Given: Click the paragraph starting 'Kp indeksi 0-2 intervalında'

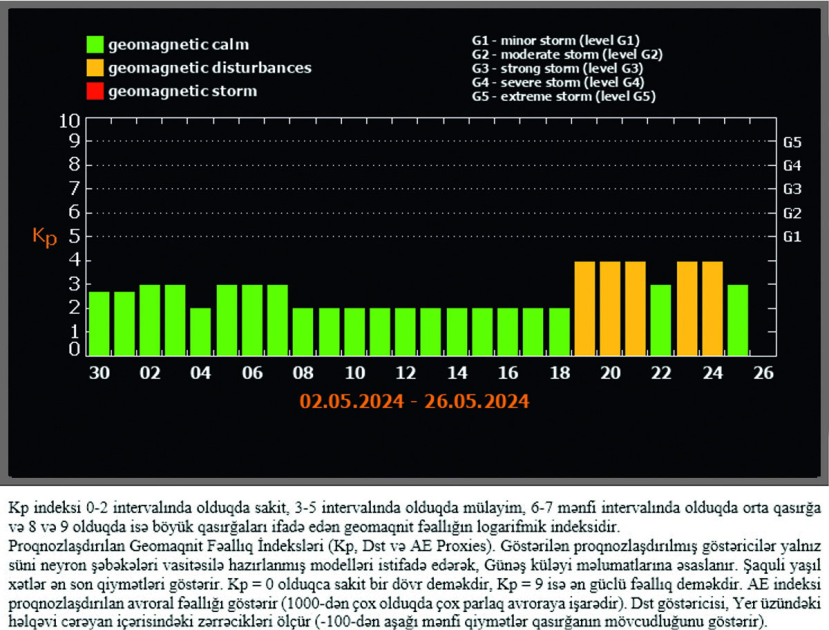Looking at the screenshot, I should coord(414,517).
